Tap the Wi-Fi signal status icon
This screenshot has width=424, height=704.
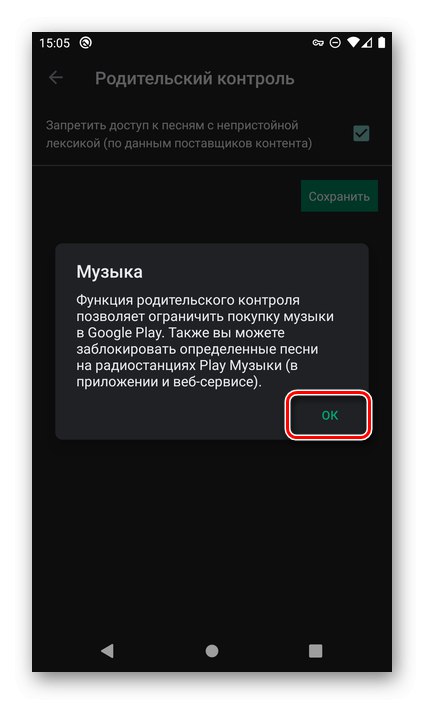(x=353, y=42)
